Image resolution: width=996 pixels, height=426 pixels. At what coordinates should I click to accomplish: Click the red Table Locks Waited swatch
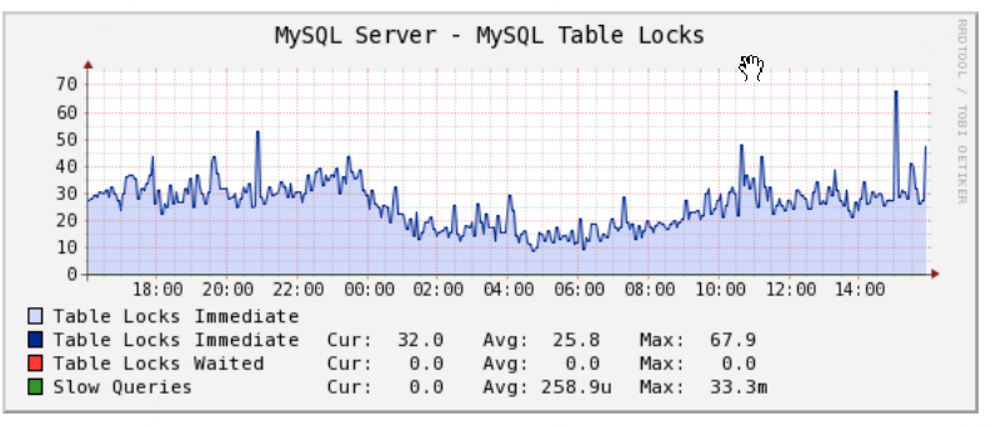35,363
